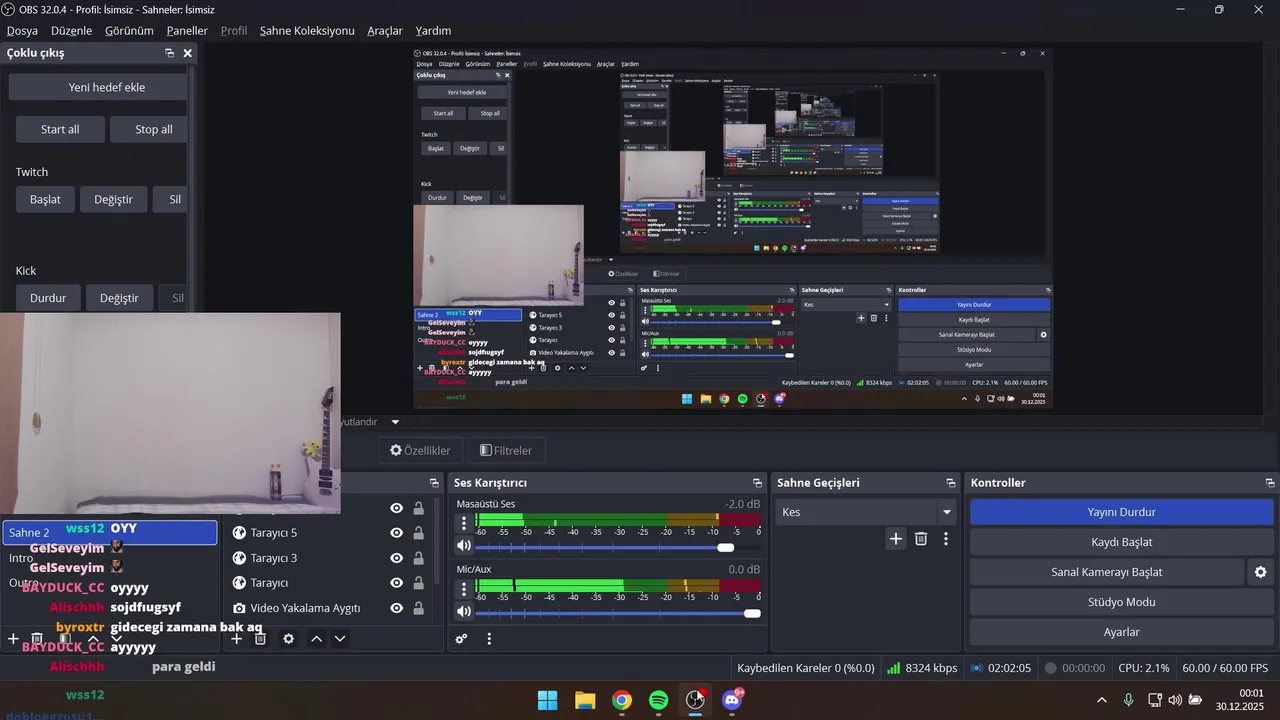Click the tray microphone icon
The width and height of the screenshot is (1280, 720).
pos(1128,700)
